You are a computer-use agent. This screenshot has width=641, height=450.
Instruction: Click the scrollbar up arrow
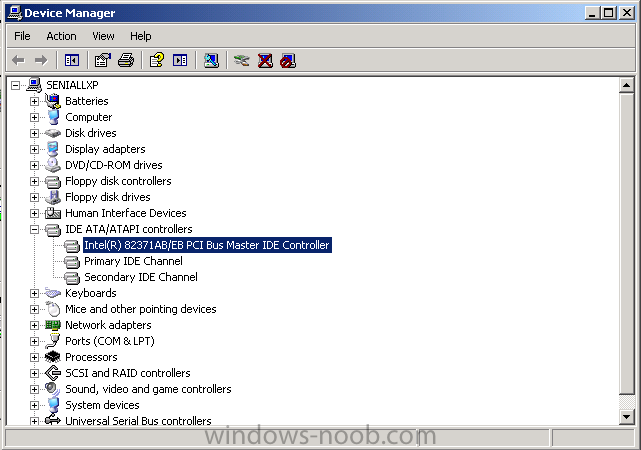tap(626, 85)
